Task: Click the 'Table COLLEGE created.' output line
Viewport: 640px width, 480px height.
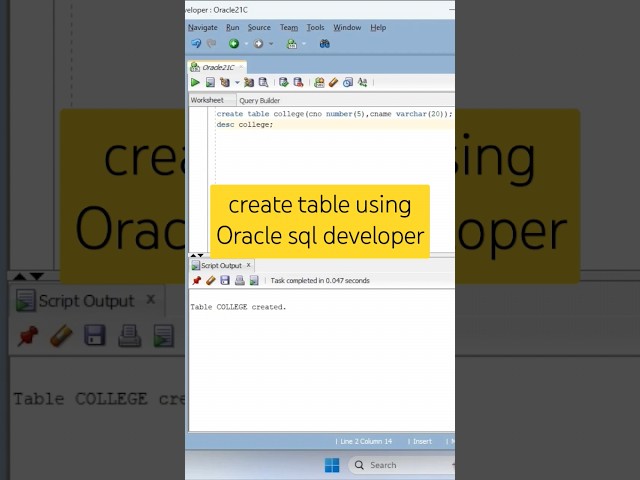Action: 238,307
